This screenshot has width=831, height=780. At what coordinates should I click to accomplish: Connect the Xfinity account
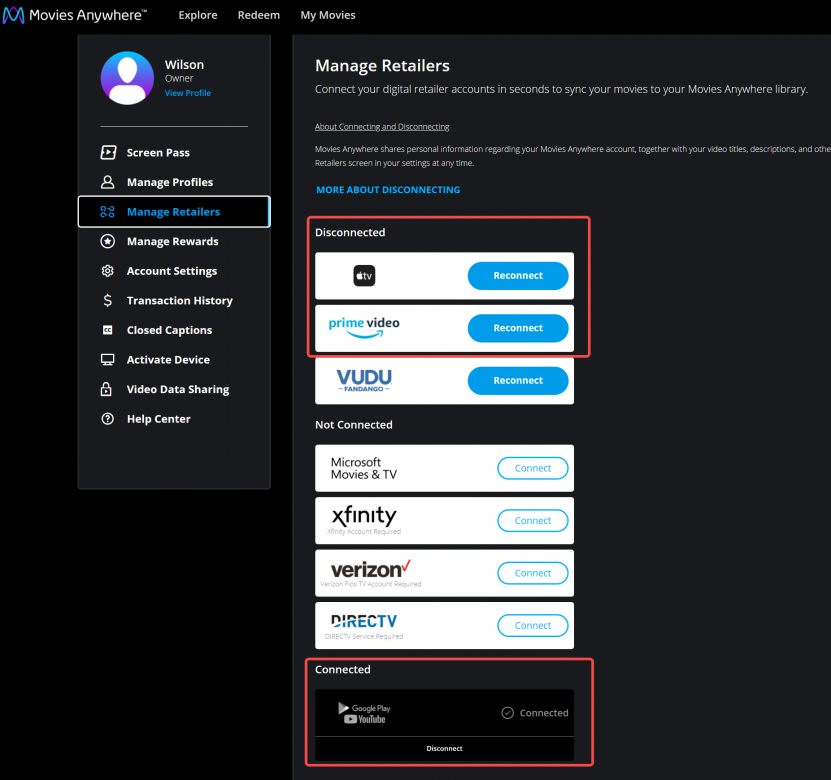point(533,521)
